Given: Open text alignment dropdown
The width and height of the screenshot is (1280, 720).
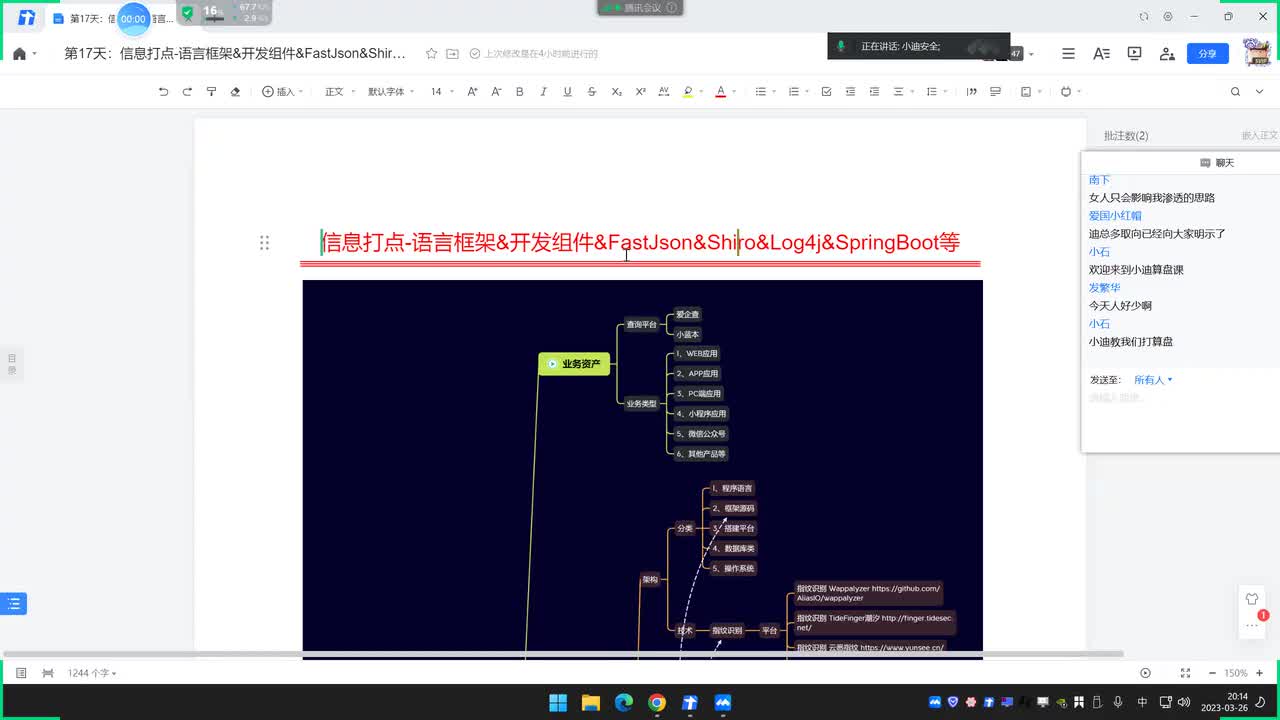Looking at the screenshot, I should click(x=902, y=91).
